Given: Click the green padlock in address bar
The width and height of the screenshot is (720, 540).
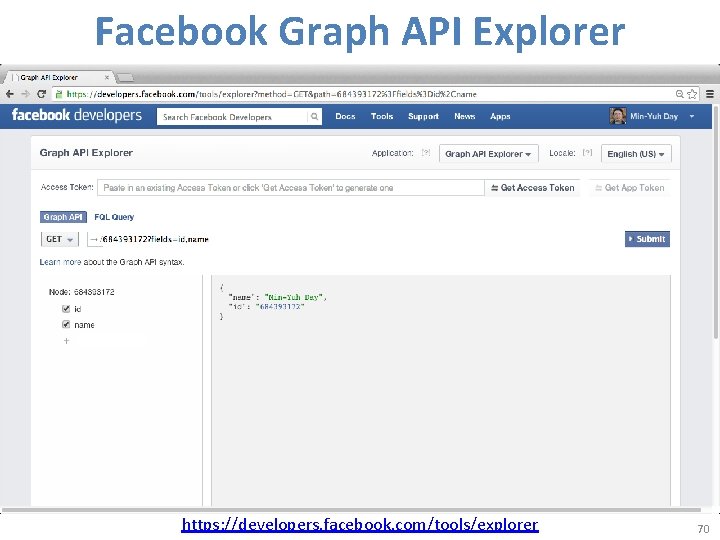Looking at the screenshot, I should (58, 94).
